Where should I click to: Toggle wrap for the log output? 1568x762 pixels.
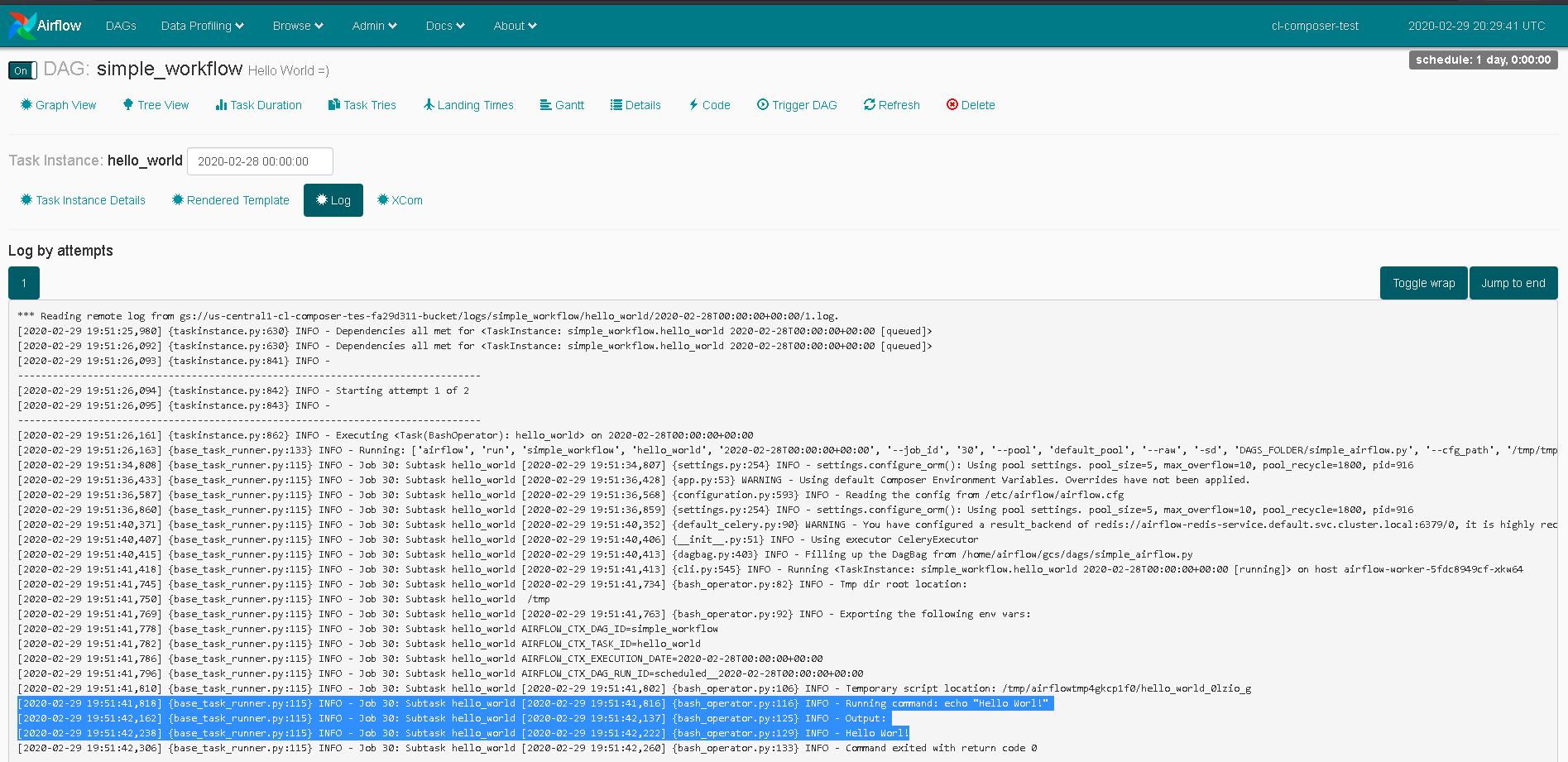coord(1423,282)
